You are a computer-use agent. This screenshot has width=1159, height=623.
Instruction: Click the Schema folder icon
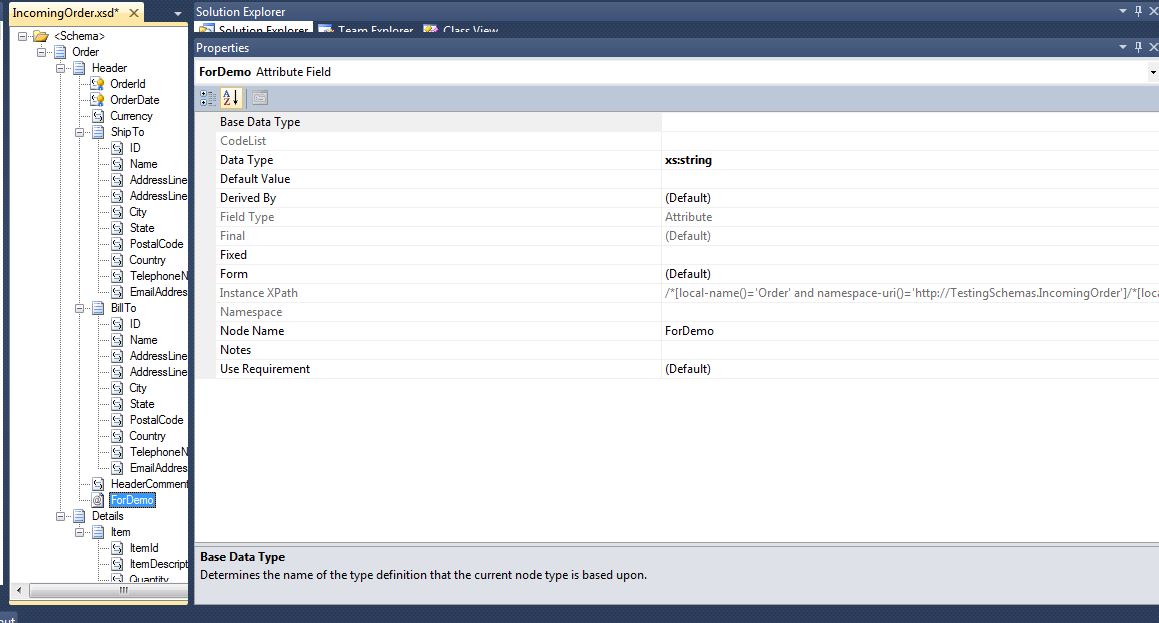41,36
